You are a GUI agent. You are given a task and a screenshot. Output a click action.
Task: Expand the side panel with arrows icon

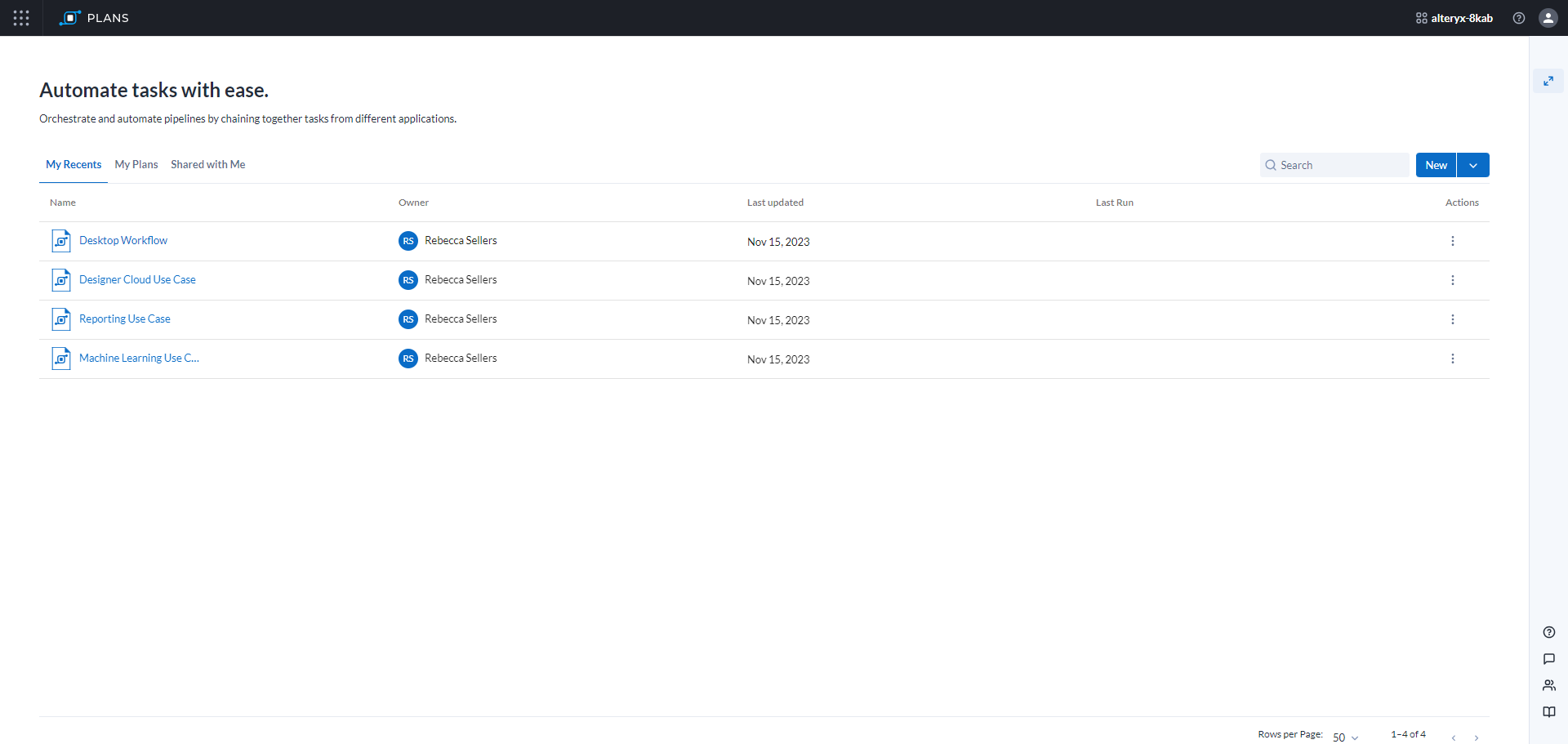(1548, 81)
